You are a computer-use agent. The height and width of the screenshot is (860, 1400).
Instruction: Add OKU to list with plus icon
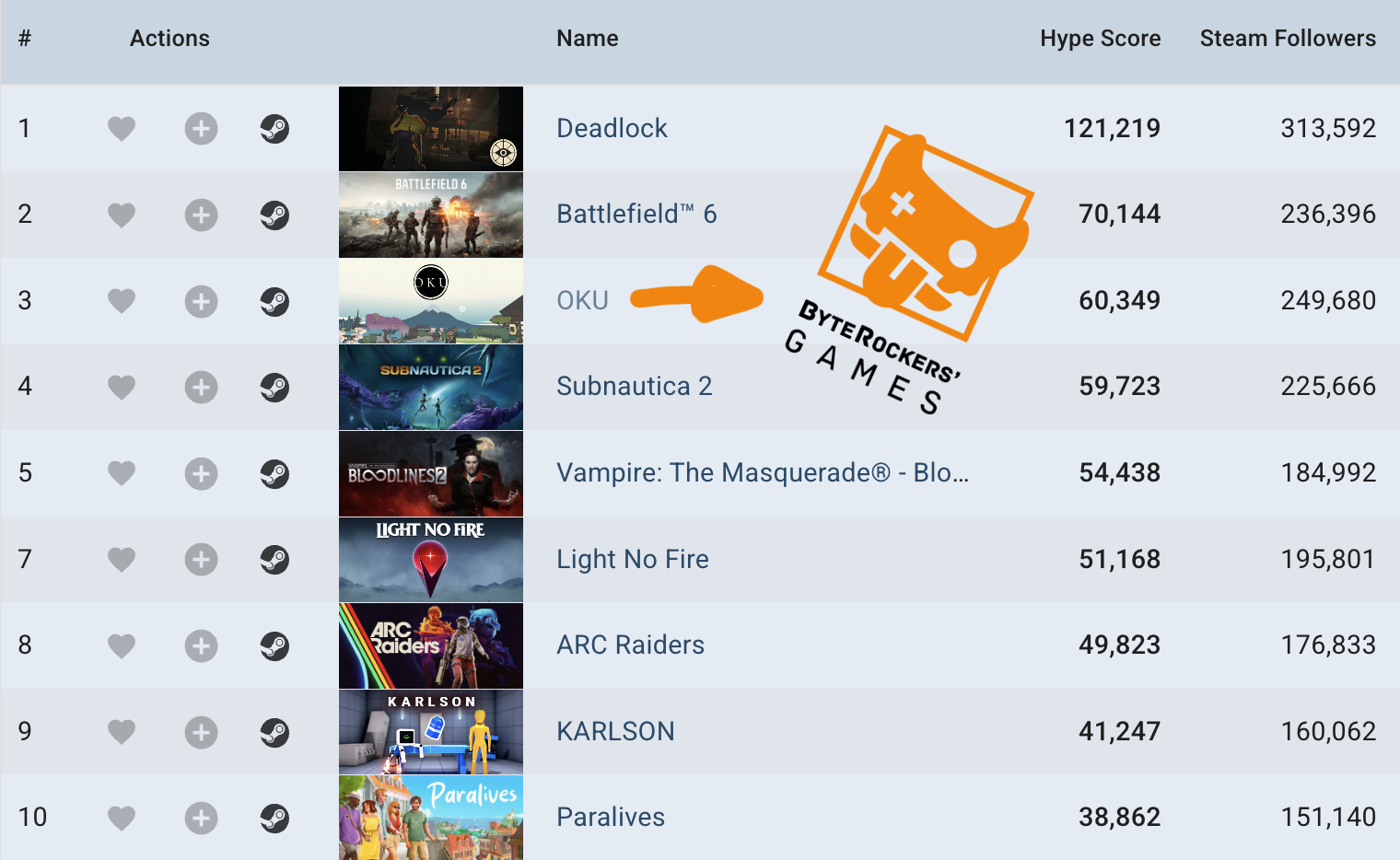(201, 301)
